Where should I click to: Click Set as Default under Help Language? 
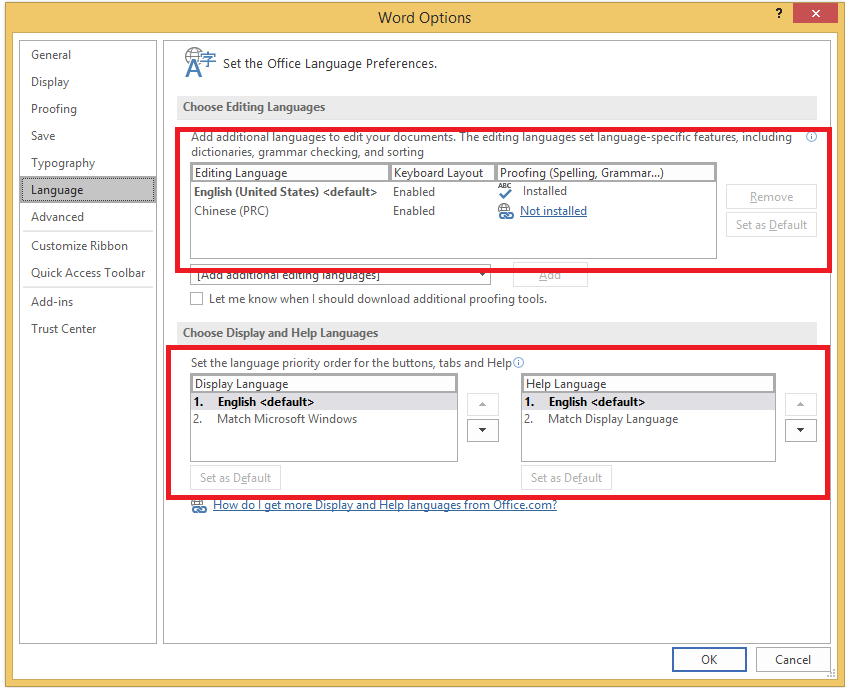(566, 478)
